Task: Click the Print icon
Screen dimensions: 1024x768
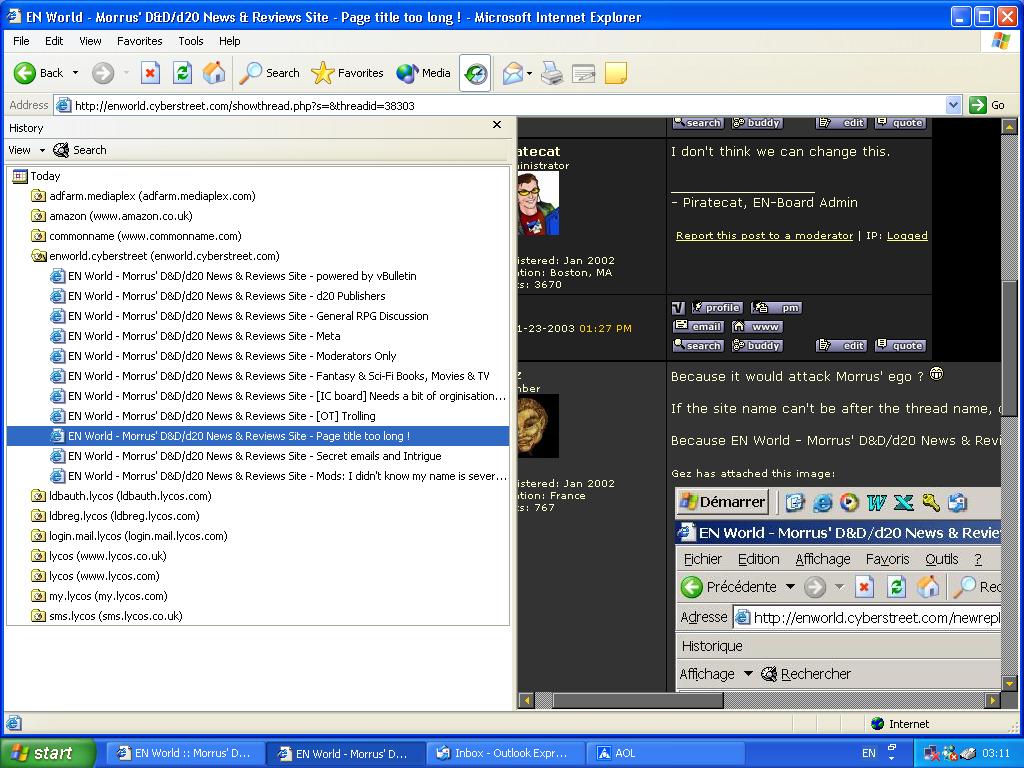Action: coord(552,73)
